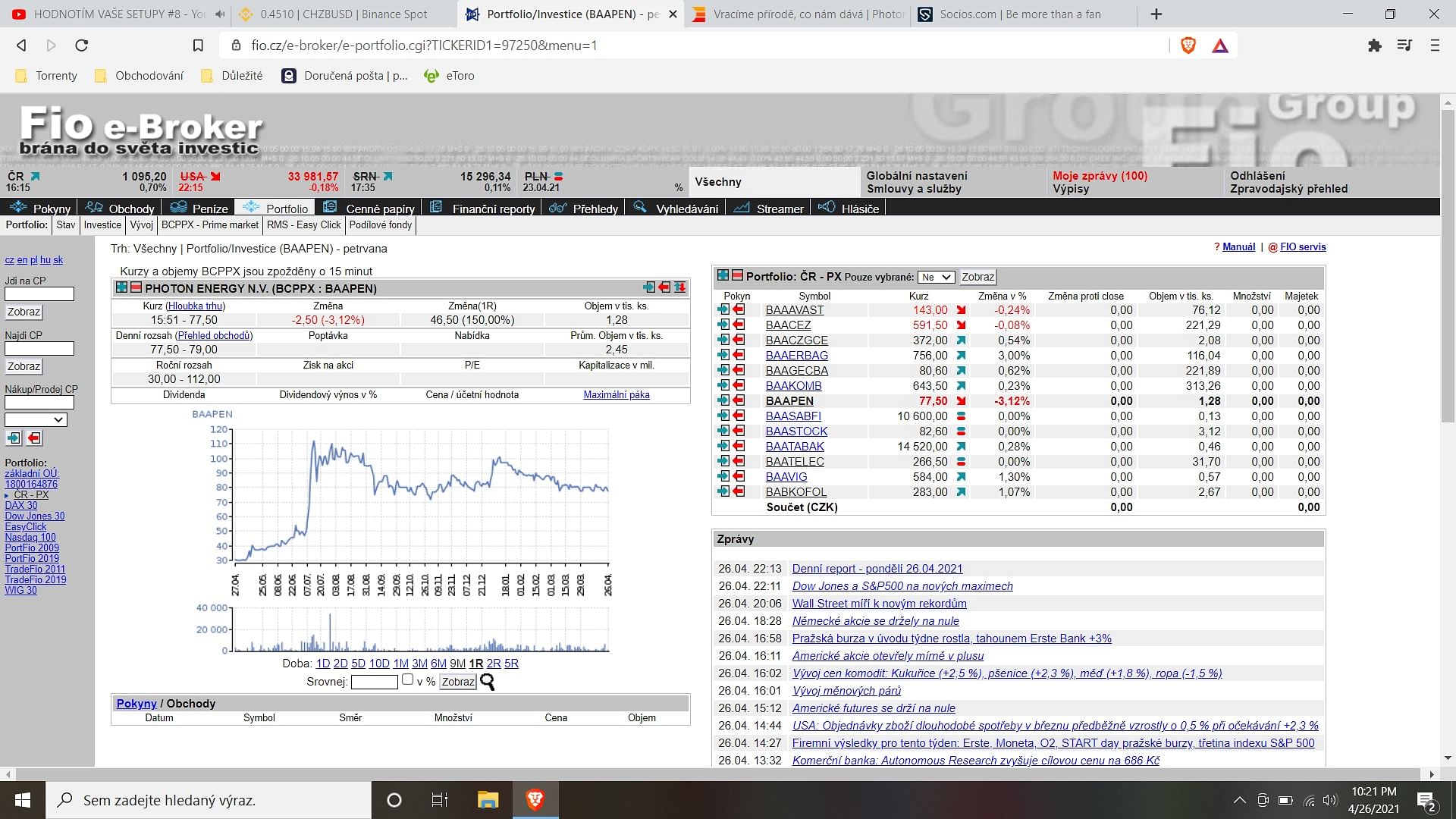
Task: Click sell icon in BAAVIG row
Action: click(x=739, y=476)
